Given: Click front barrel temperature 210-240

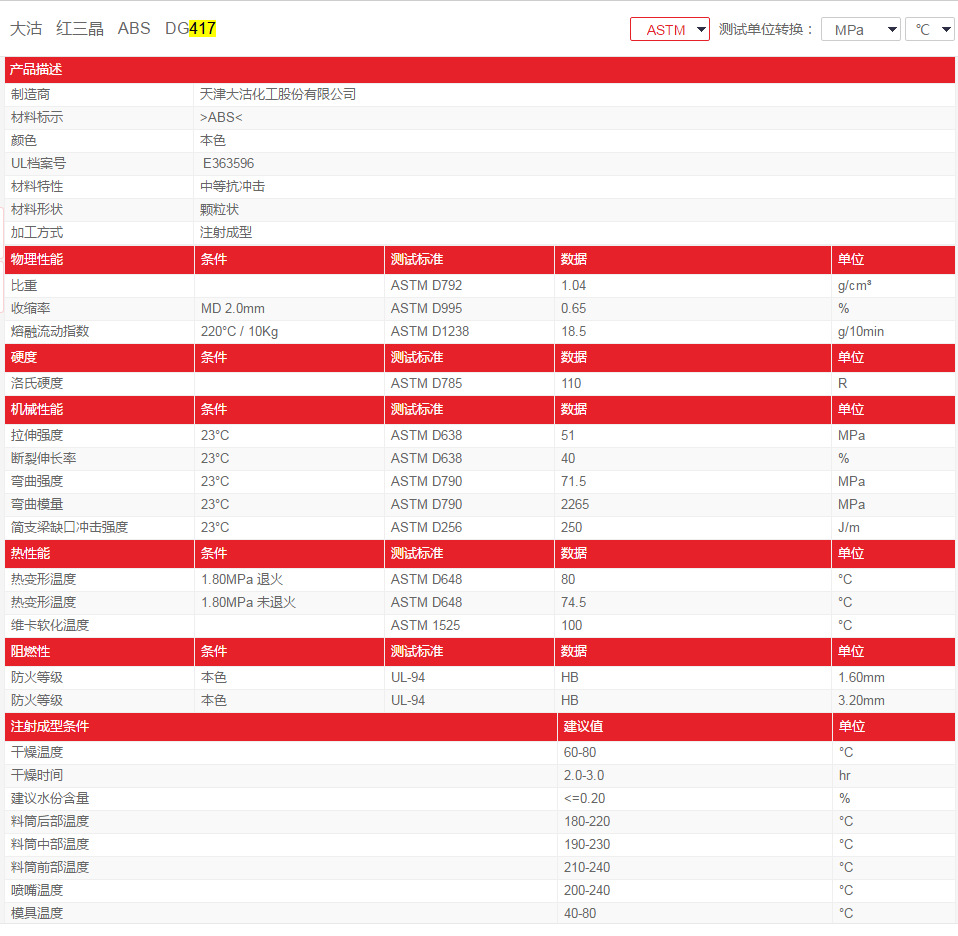Looking at the screenshot, I should point(587,867).
